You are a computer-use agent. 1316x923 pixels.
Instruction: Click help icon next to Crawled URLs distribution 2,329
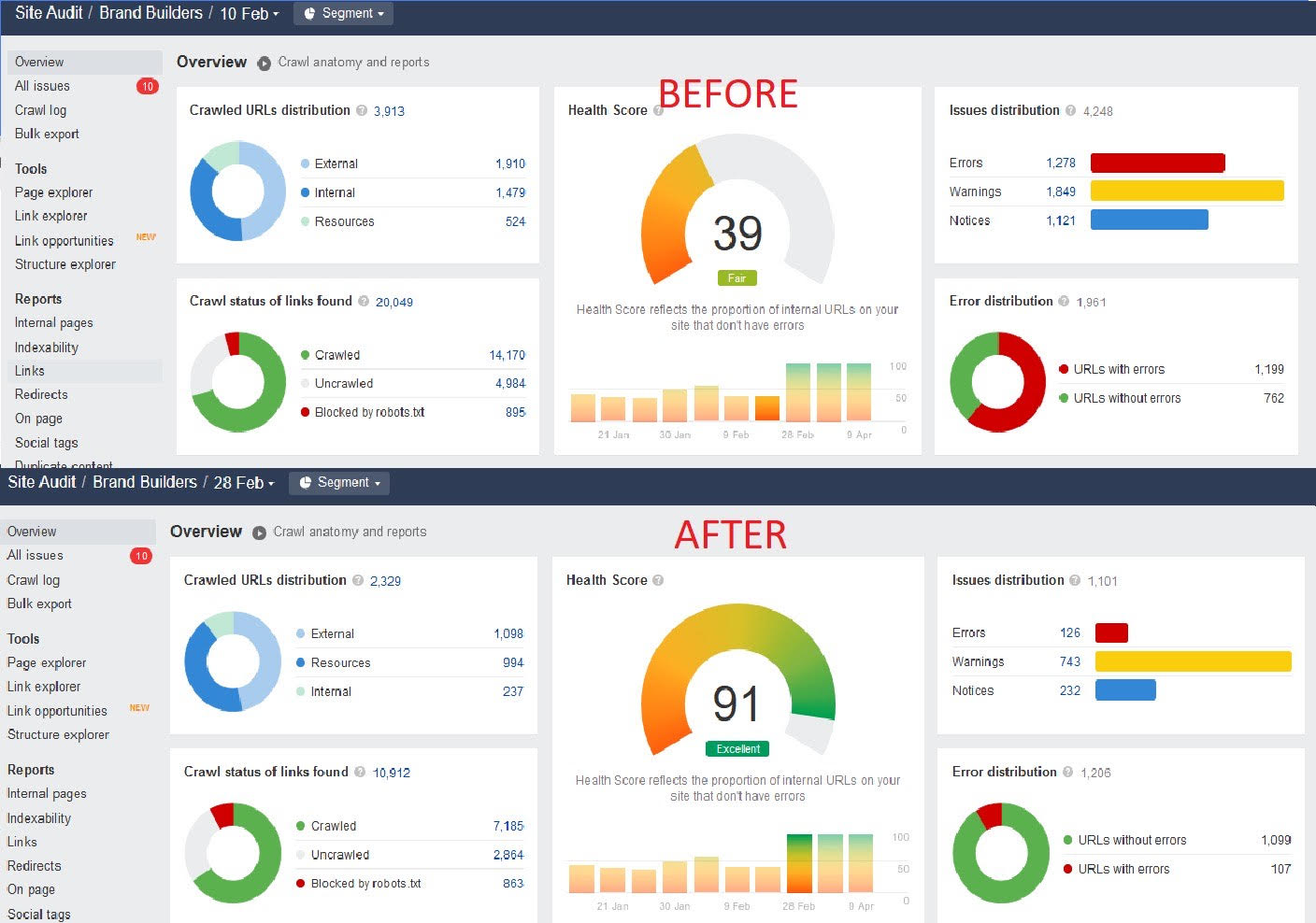[x=358, y=580]
